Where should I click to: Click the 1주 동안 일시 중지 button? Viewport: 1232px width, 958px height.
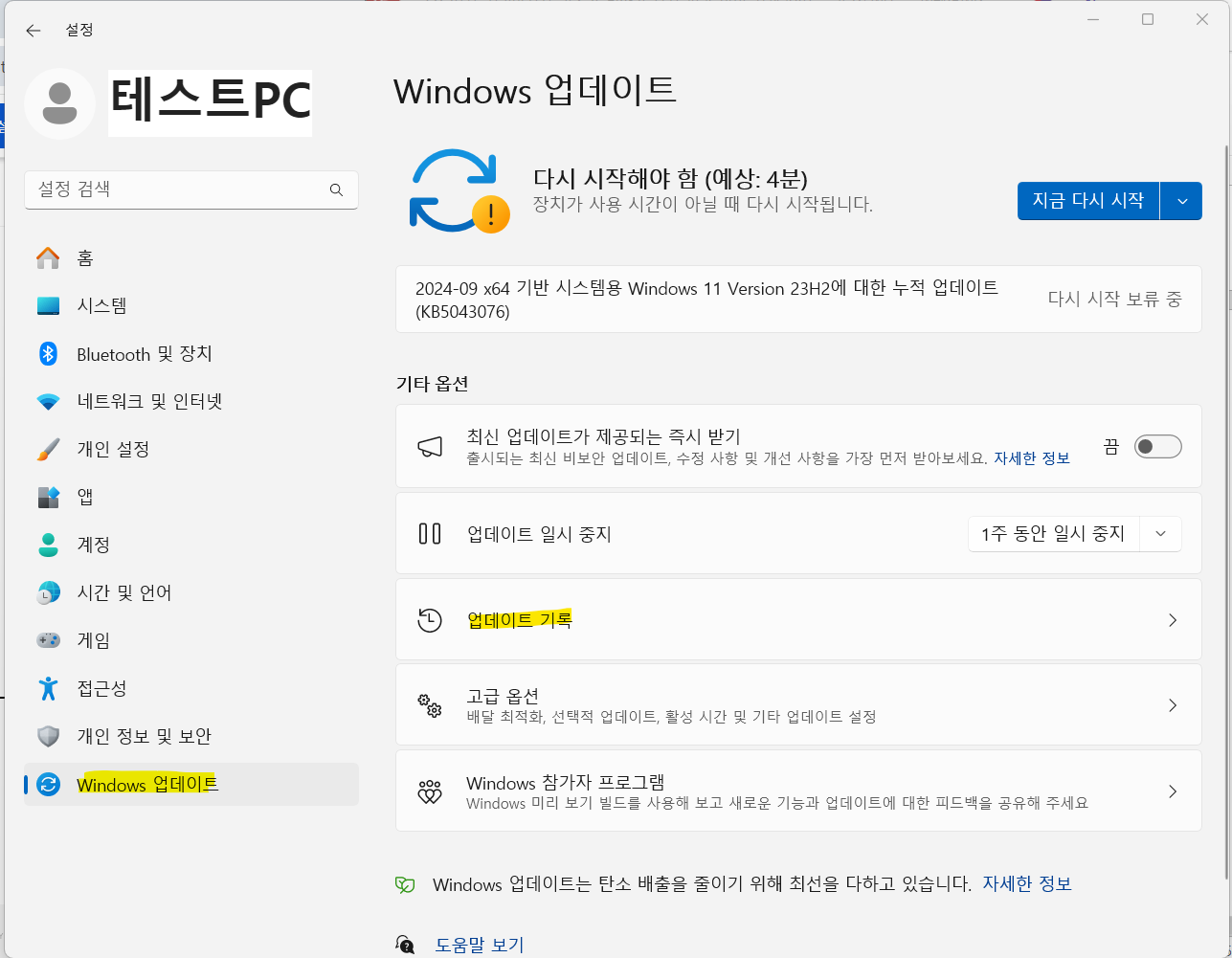(x=1053, y=534)
